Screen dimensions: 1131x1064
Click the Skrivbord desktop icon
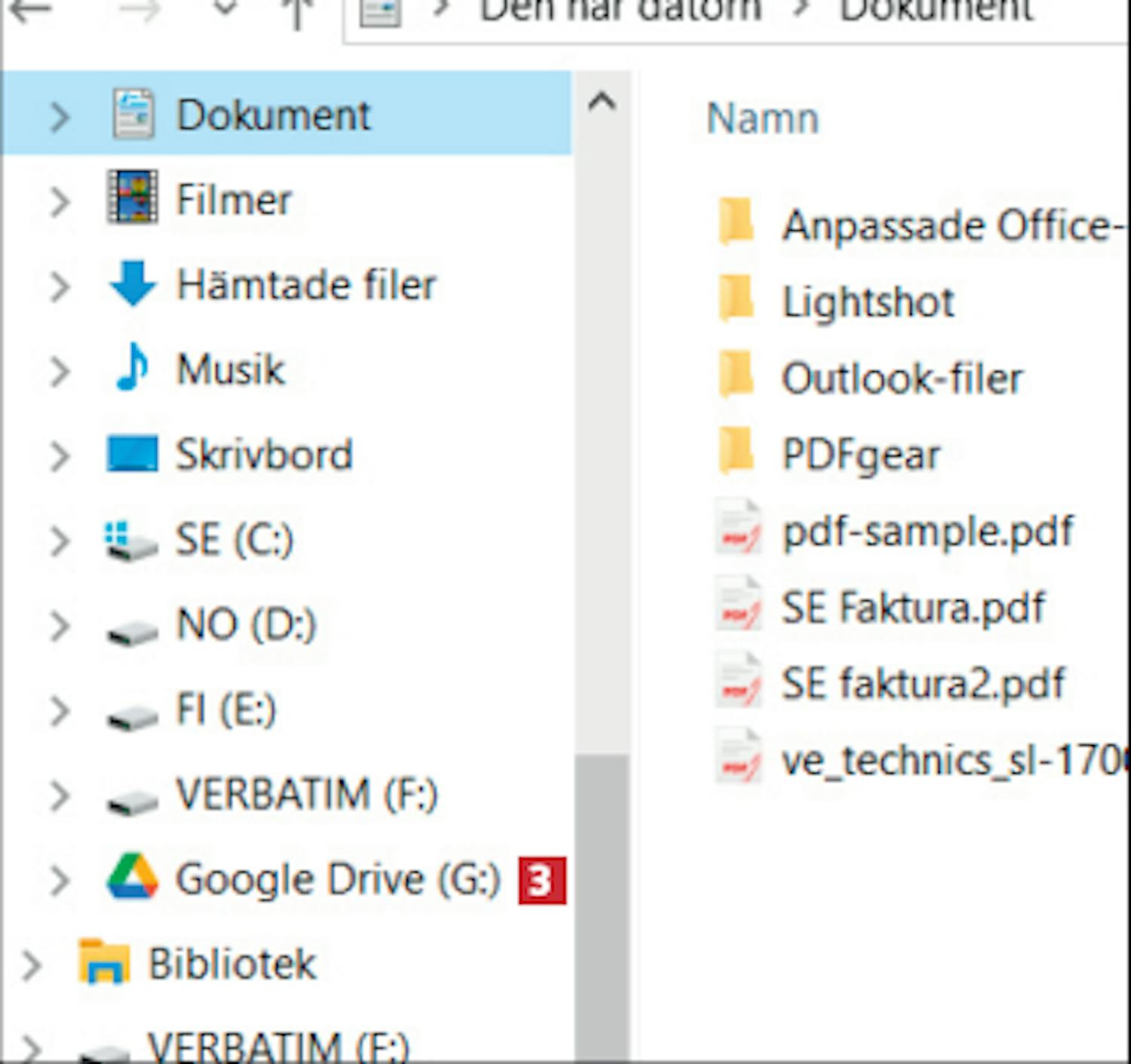click(x=133, y=454)
